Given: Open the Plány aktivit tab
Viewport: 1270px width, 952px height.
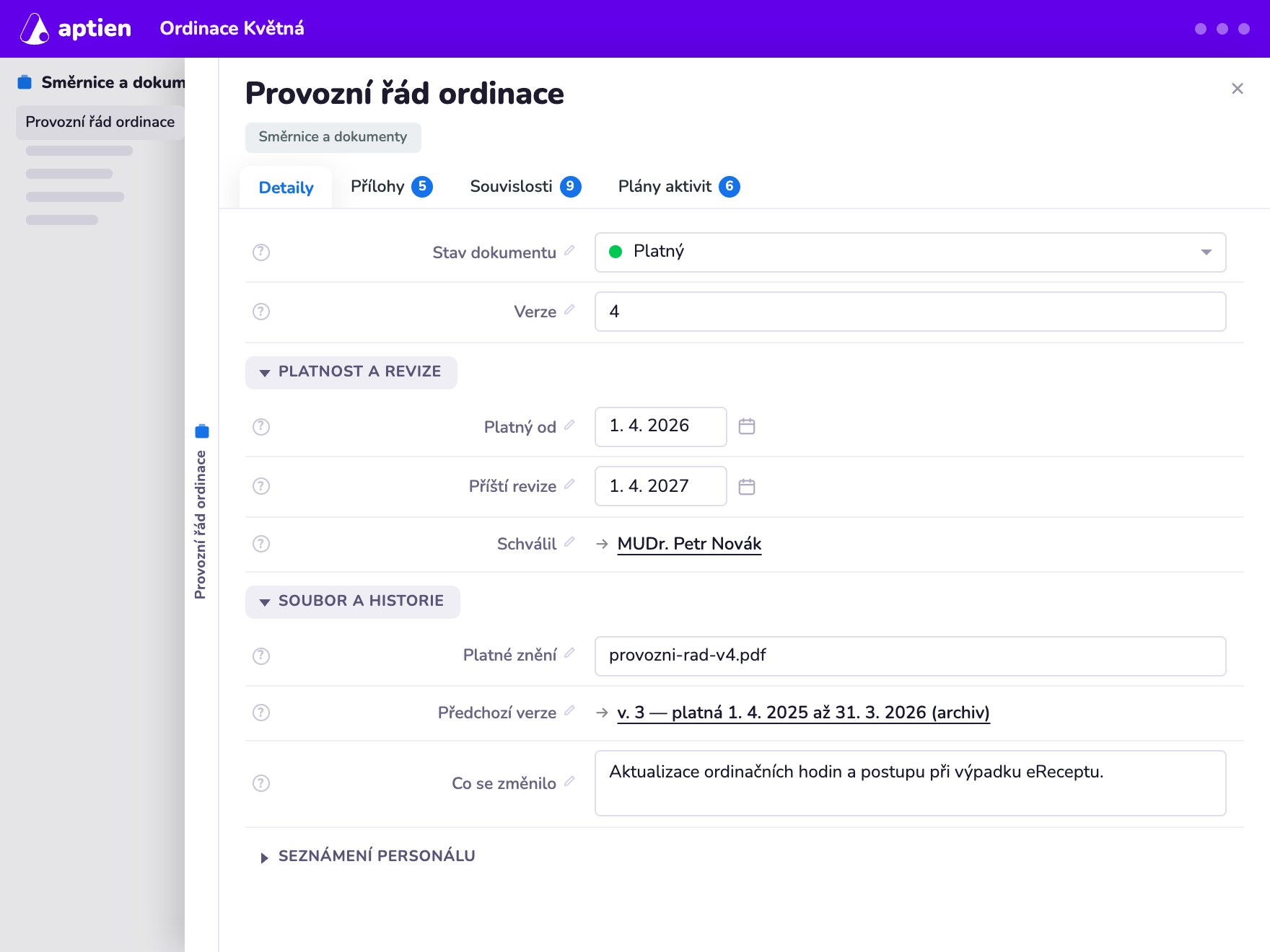Looking at the screenshot, I should coord(679,187).
